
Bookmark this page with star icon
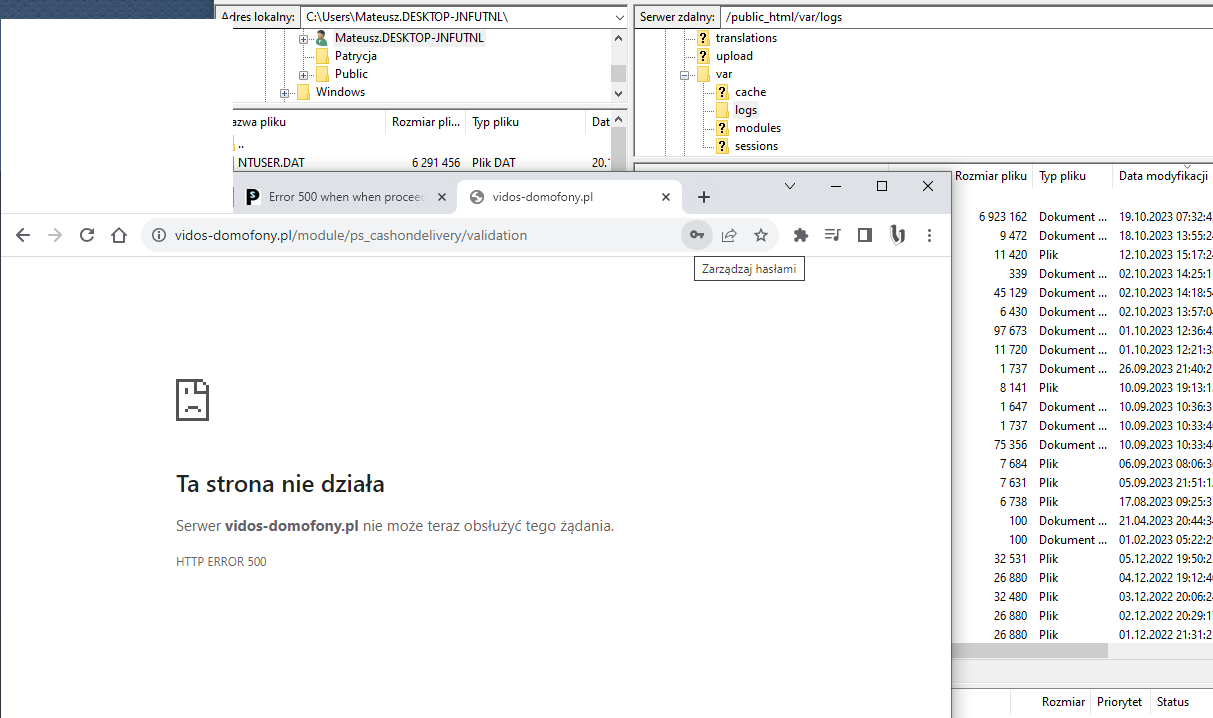click(x=761, y=235)
